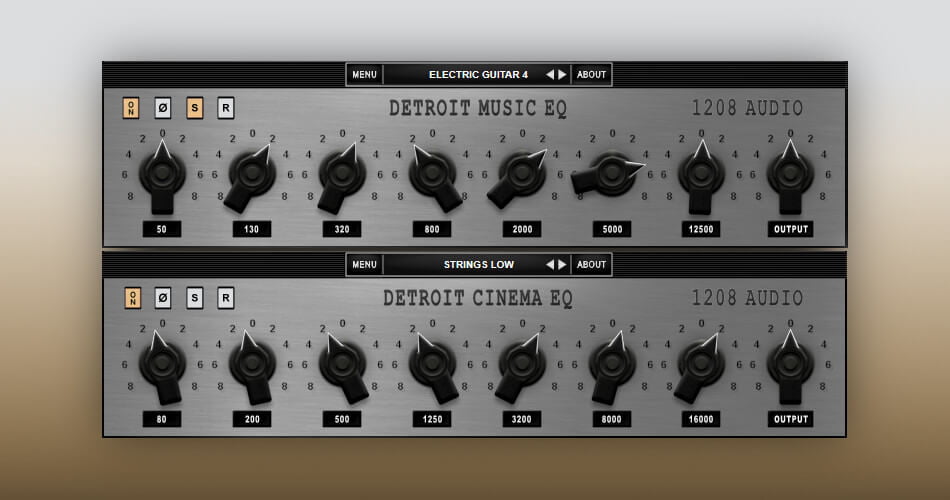The width and height of the screenshot is (950, 500).
Task: Open the ELECTRIC GUITAR 4 preset selector
Action: [478, 75]
